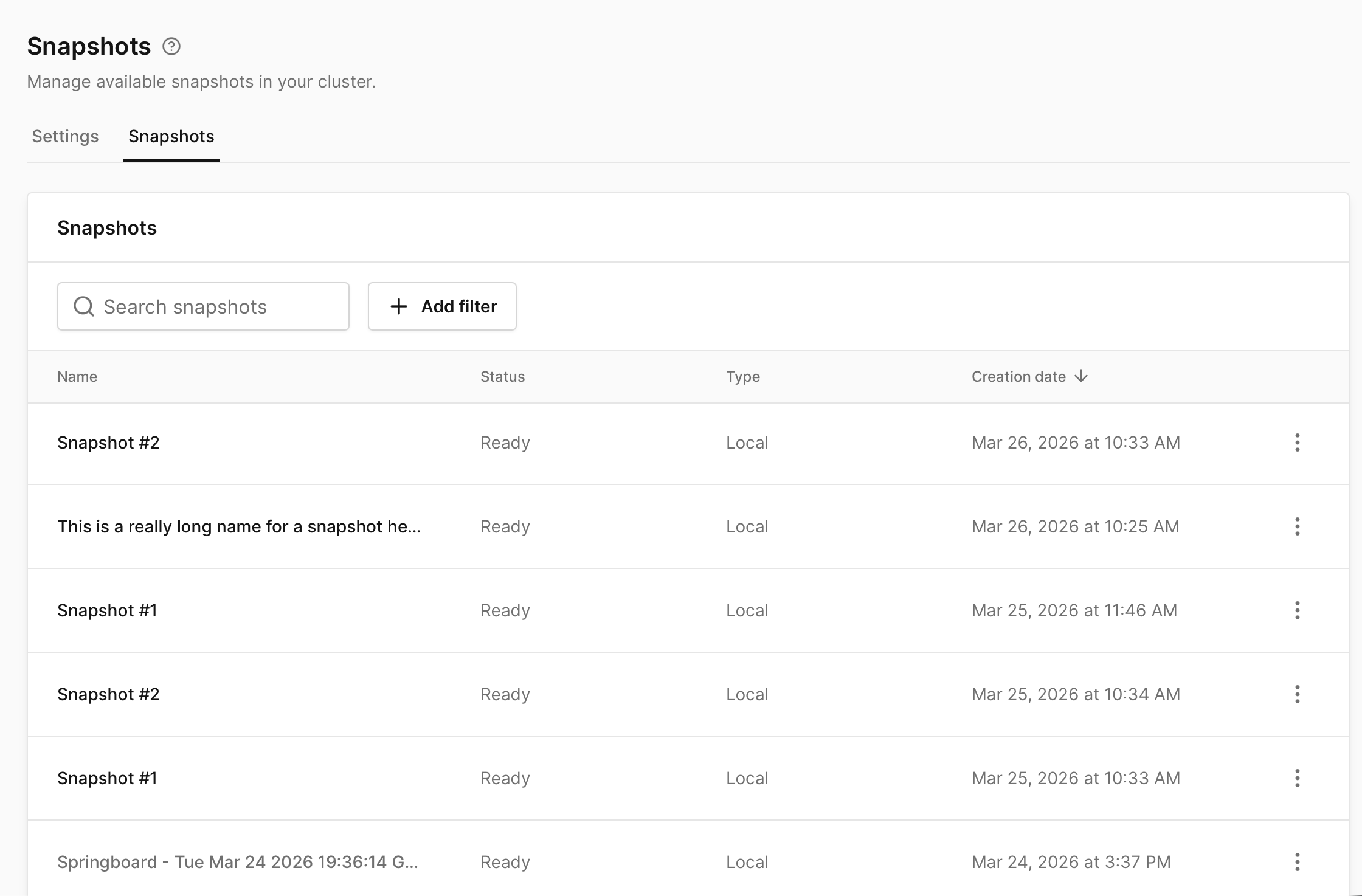1362x896 pixels.
Task: Click the Name column header
Action: [77, 376]
